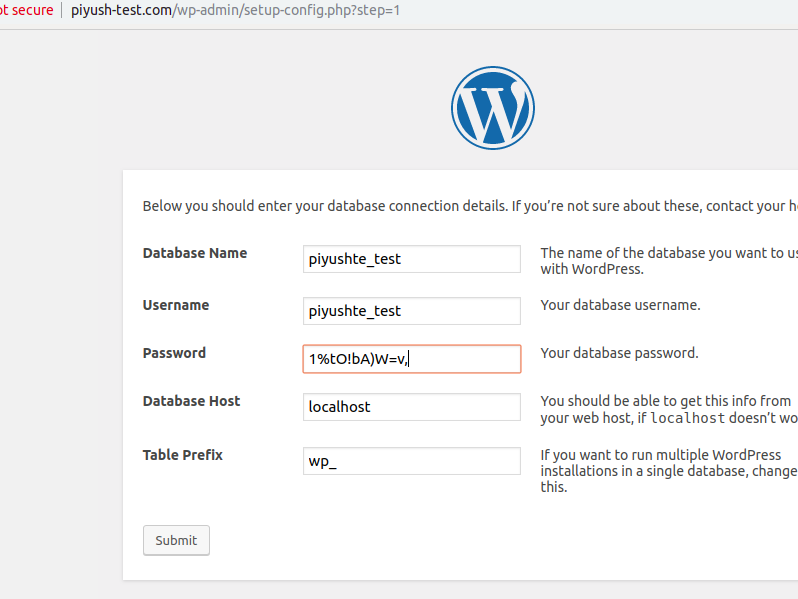Click into the Password input field
This screenshot has width=798, height=599.
pyautogui.click(x=412, y=359)
